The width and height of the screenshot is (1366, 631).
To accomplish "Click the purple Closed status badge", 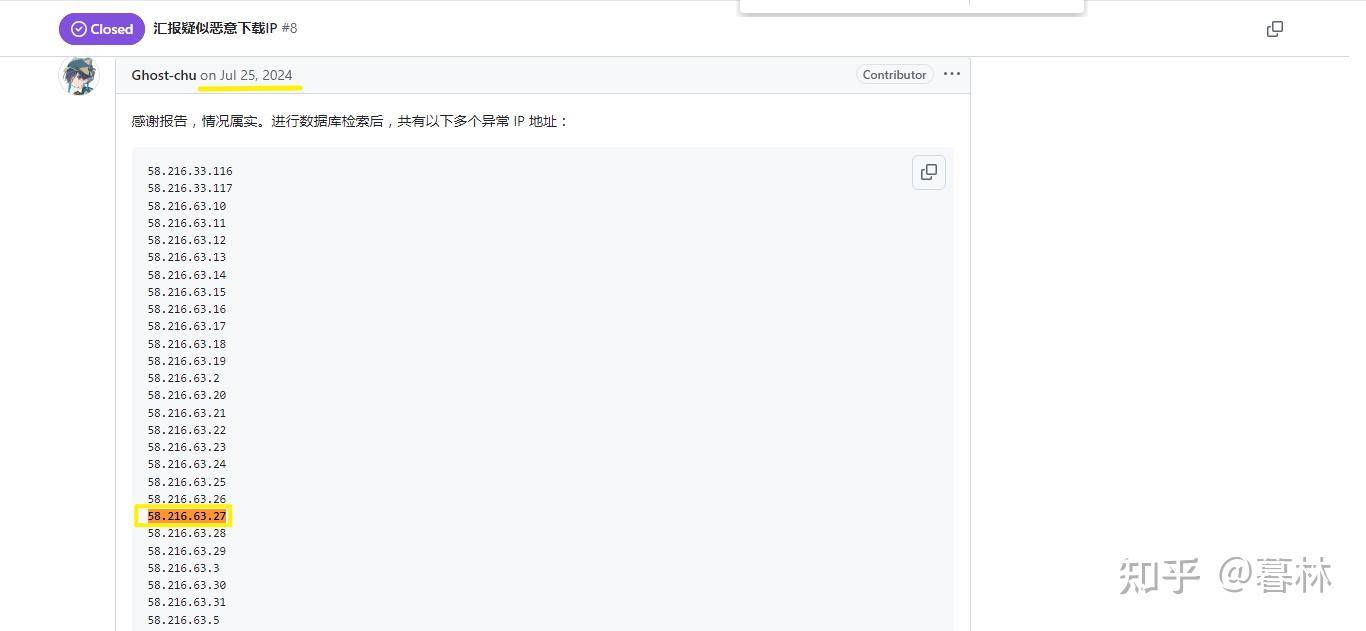I will pyautogui.click(x=102, y=29).
